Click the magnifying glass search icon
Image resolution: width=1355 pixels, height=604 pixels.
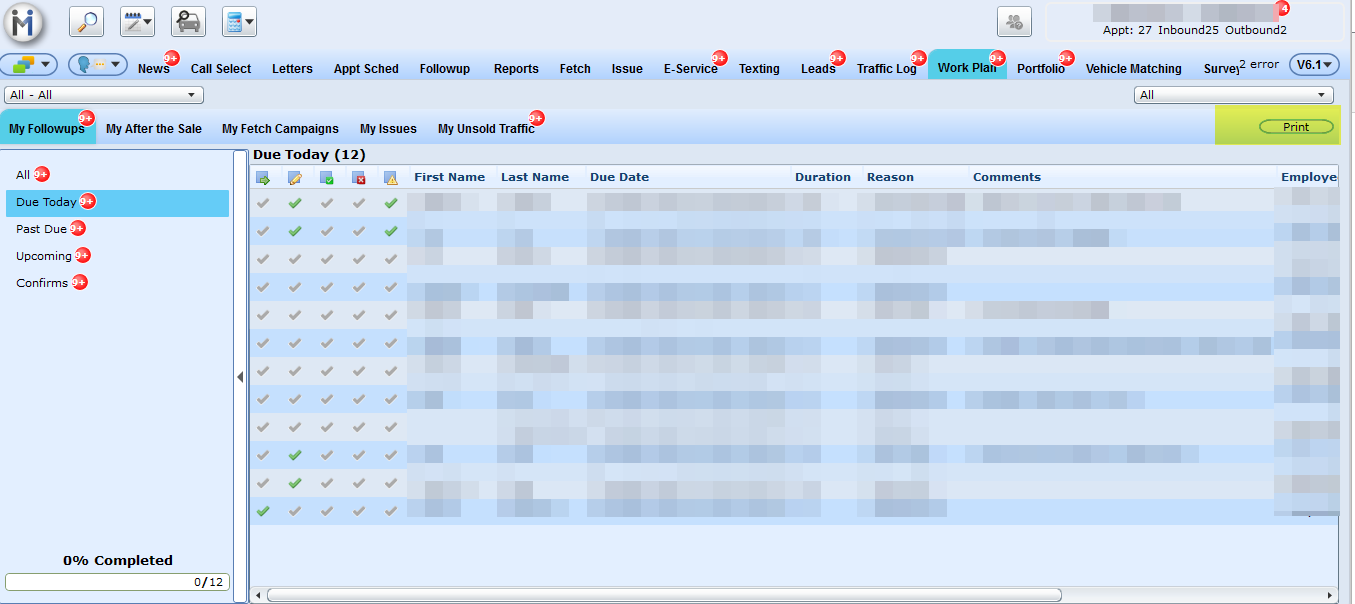pyautogui.click(x=87, y=21)
